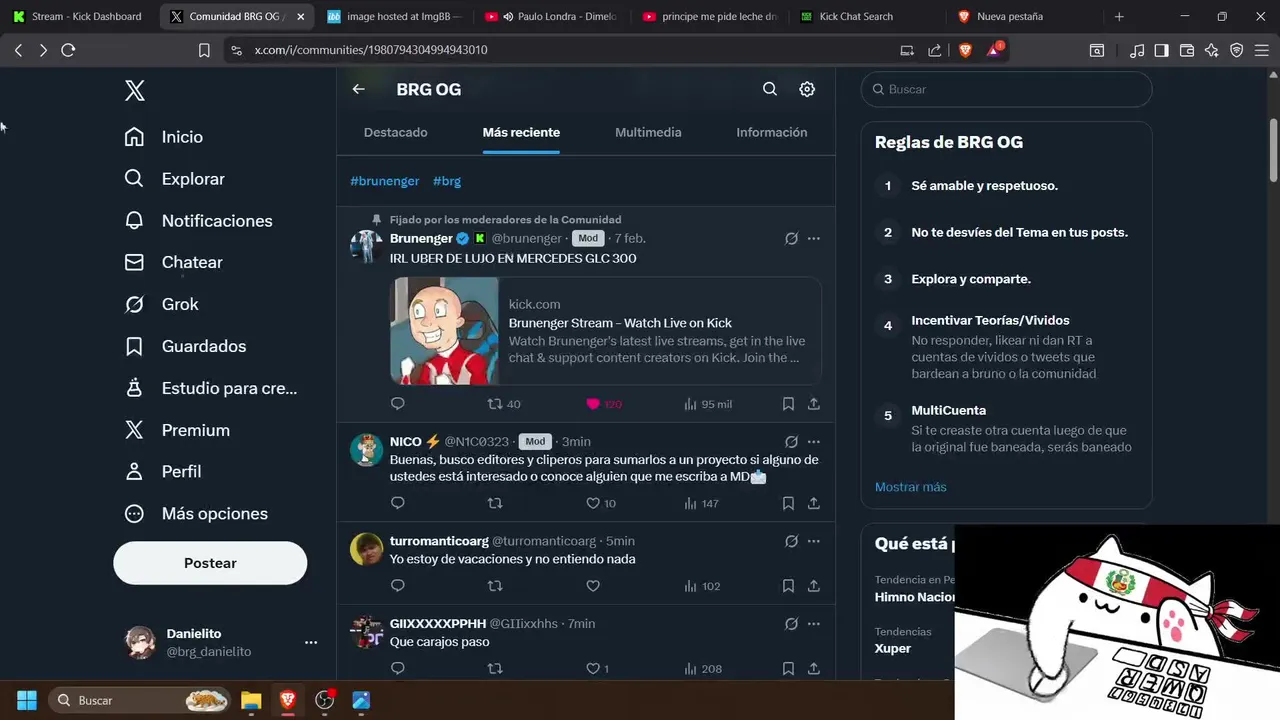Viewport: 1280px width, 720px height.
Task: Bookmark NICO's post
Action: tap(788, 503)
